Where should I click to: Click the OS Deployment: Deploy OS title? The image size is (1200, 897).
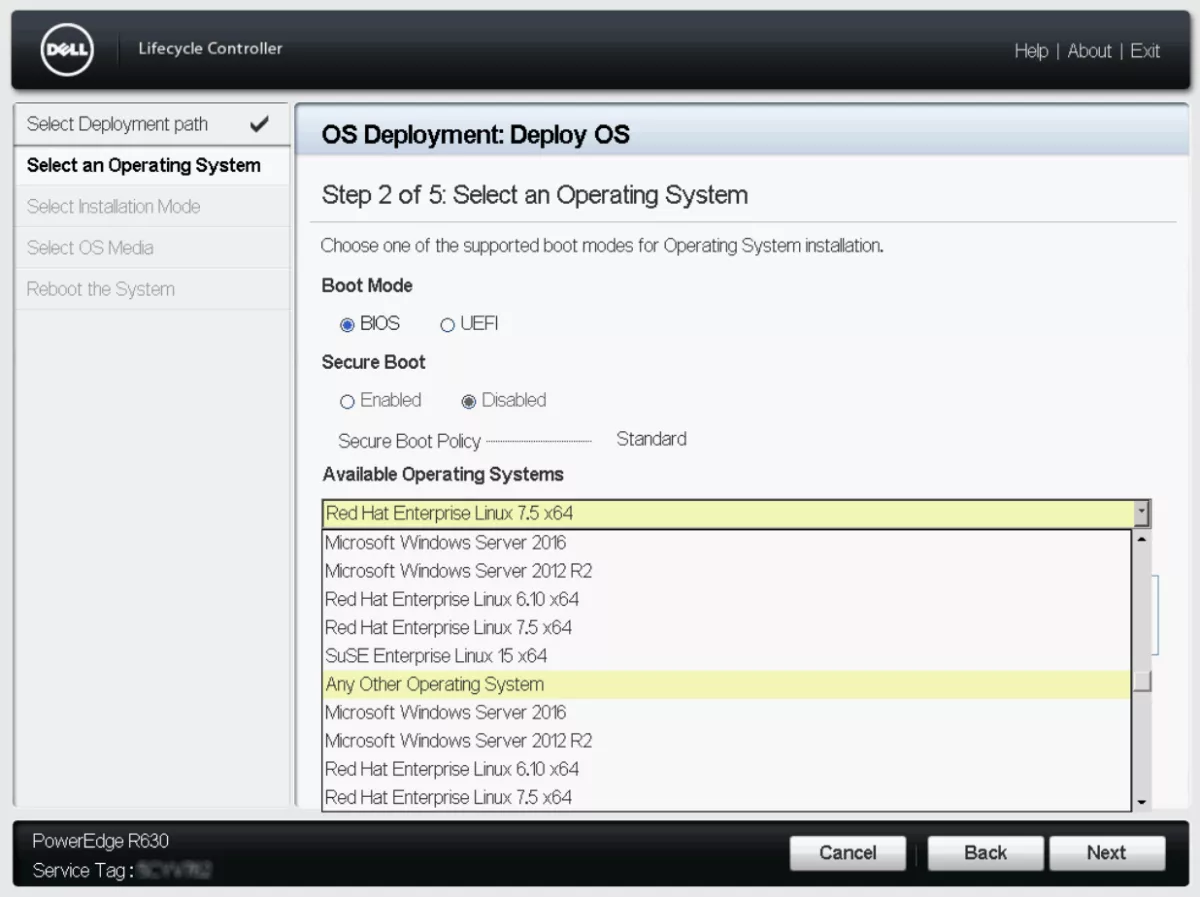(476, 135)
